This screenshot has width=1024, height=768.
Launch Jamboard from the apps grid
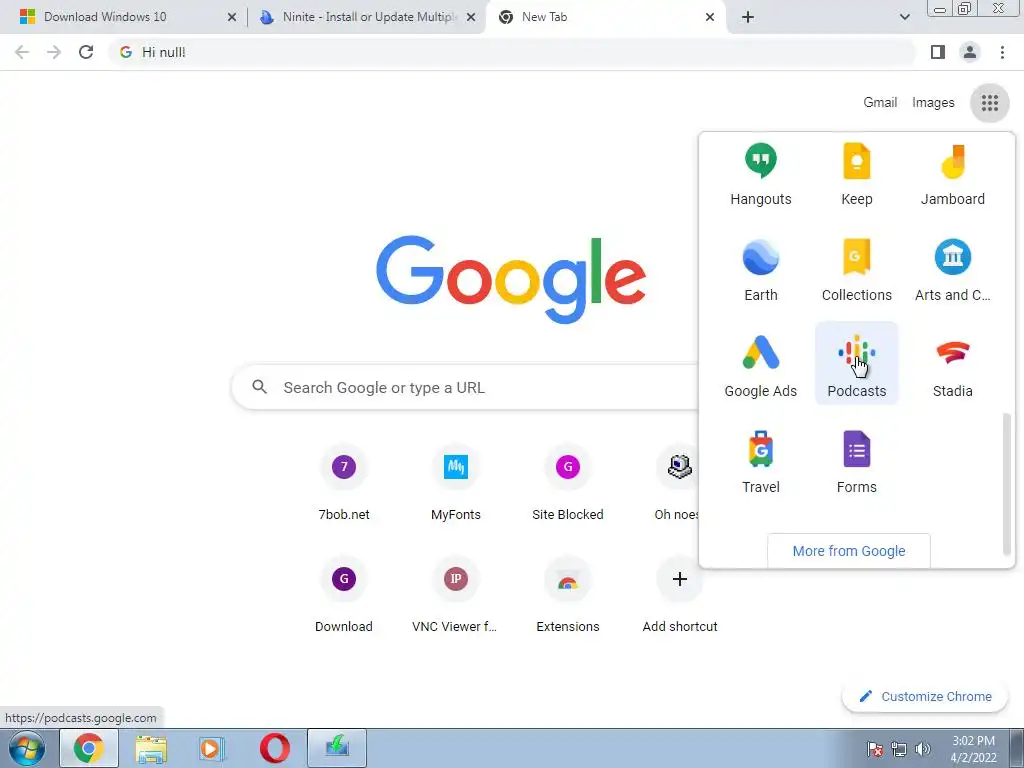pos(952,175)
